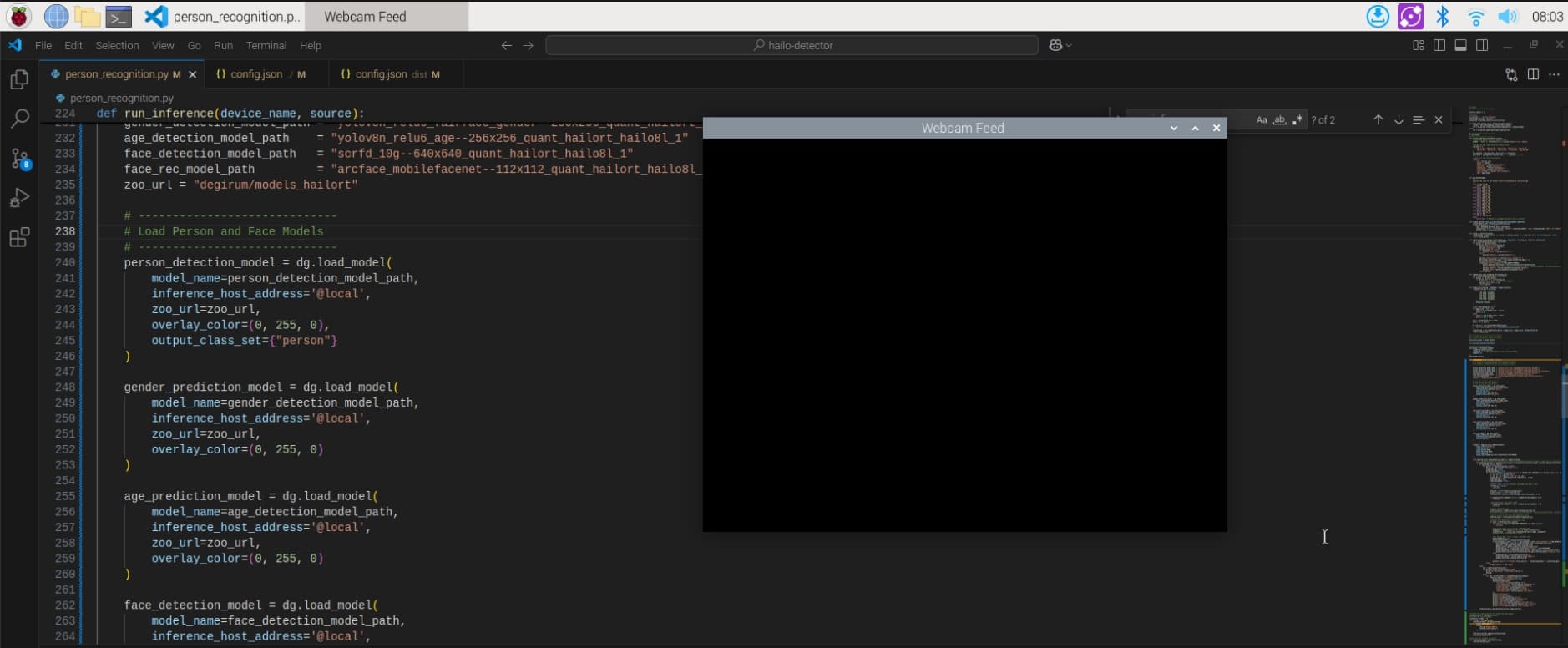1568x648 pixels.
Task: Open system volume control in taskbar
Action: click(x=1507, y=16)
